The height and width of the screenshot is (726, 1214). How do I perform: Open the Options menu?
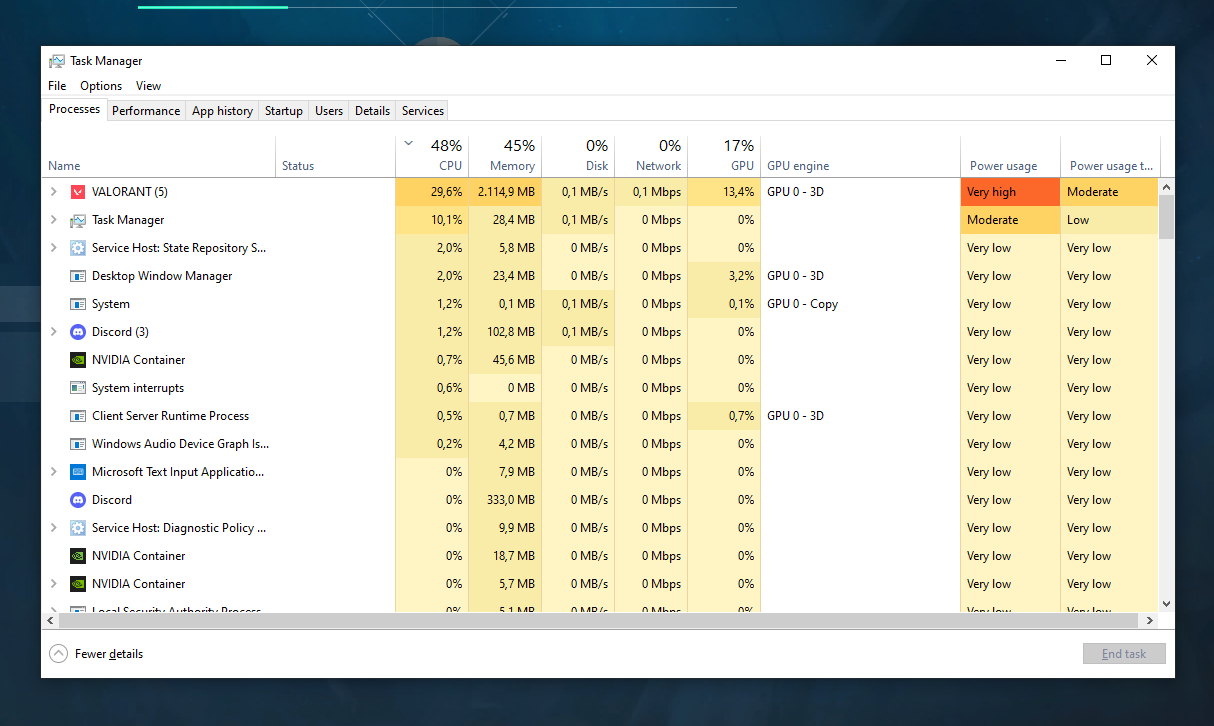point(101,86)
